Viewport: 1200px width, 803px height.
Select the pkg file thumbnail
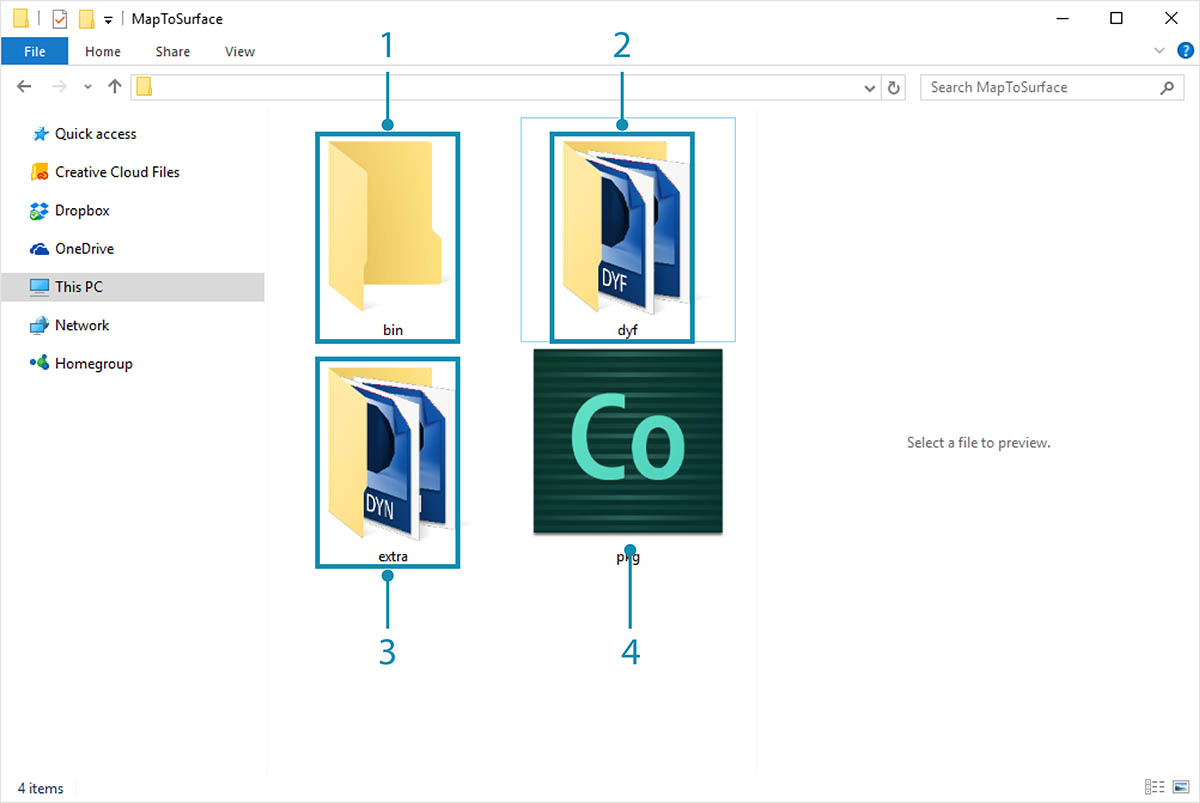coord(627,441)
